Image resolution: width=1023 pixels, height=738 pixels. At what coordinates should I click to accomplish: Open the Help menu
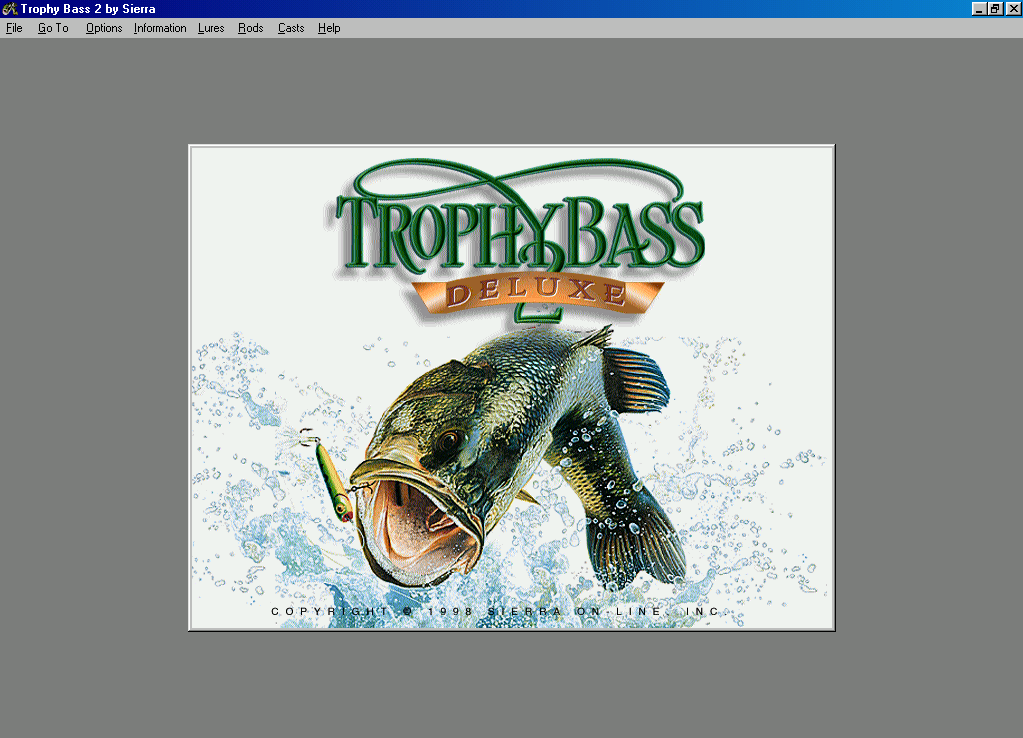(x=329, y=28)
